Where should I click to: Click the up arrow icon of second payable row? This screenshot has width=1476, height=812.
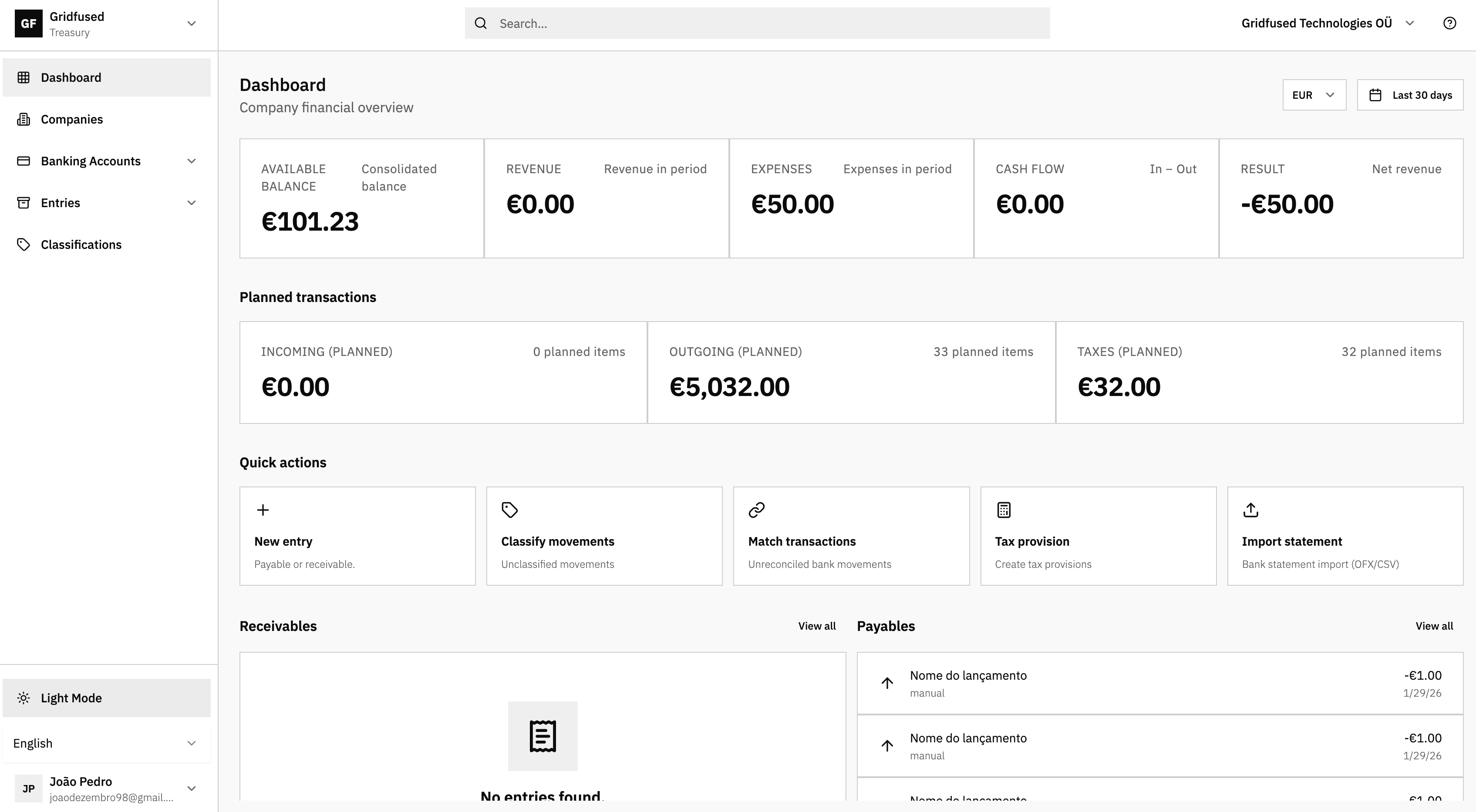887,745
